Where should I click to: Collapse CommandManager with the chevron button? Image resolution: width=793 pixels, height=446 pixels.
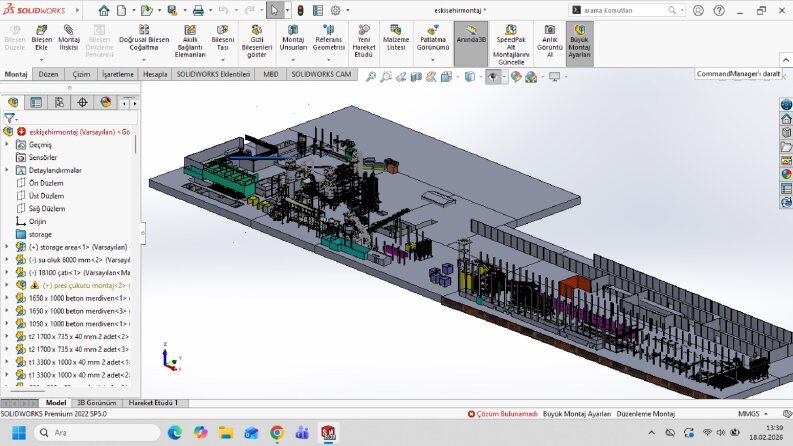pos(785,60)
